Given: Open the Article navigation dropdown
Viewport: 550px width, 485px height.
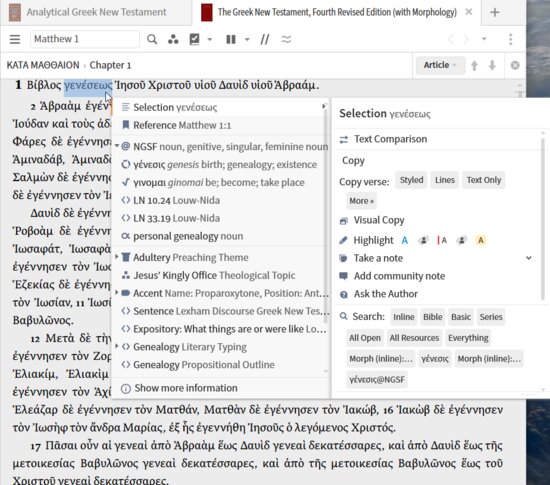Looking at the screenshot, I should coord(440,65).
